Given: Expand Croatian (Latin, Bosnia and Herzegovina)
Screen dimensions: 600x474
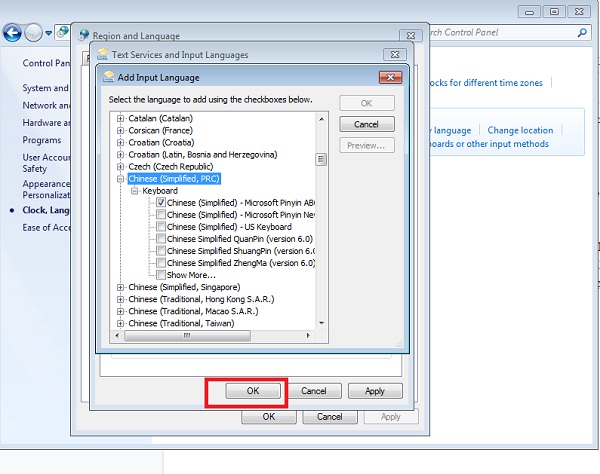Looking at the screenshot, I should (x=121, y=155).
